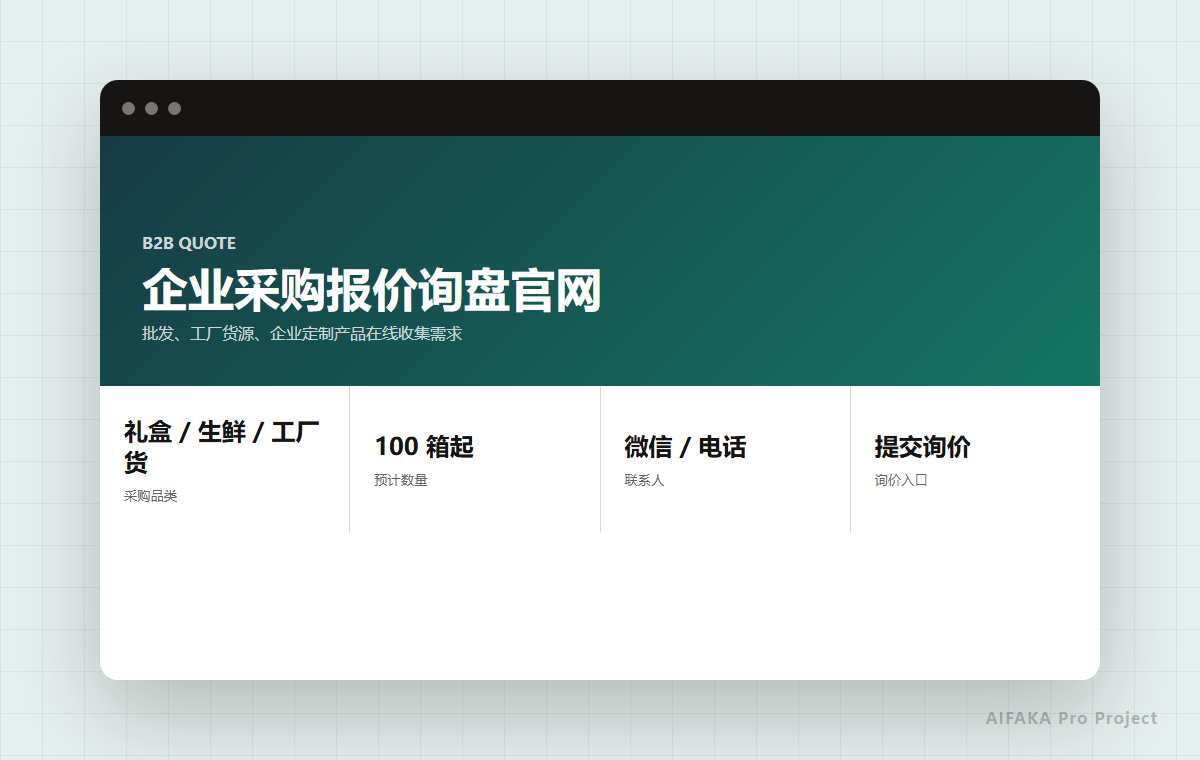Click the subtitle '批发、工厂货源、企业定制产品在线收集需求'
The height and width of the screenshot is (760, 1200).
302,334
